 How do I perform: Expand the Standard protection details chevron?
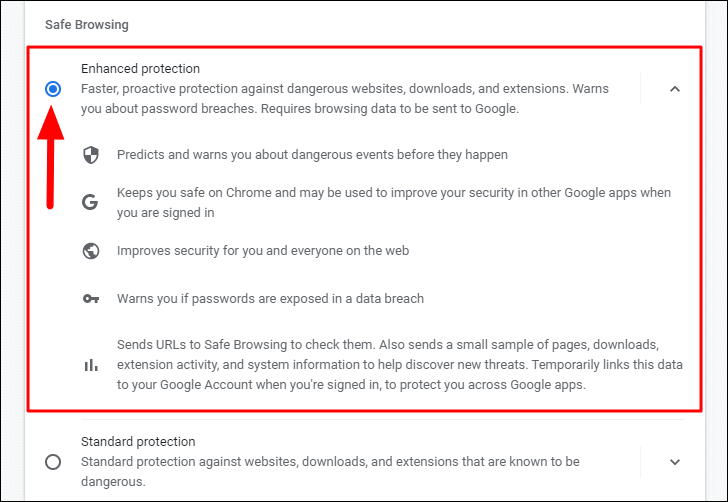[675, 462]
